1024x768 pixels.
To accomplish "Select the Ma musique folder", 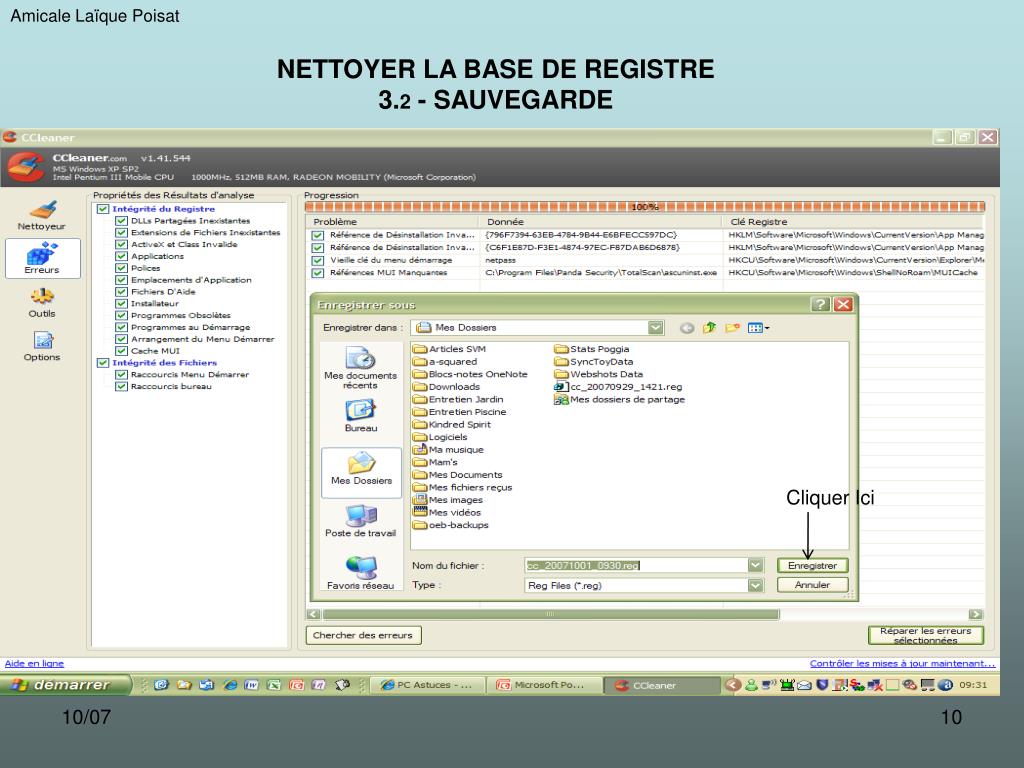I will pos(448,449).
